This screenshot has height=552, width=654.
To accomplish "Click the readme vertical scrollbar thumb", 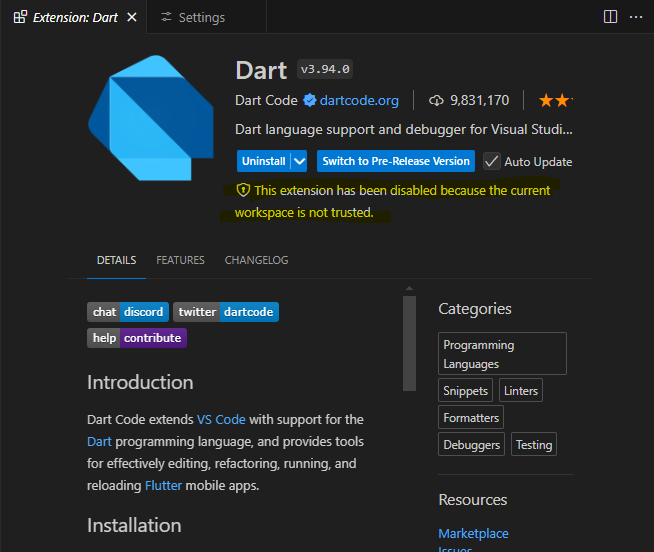I will click(410, 343).
